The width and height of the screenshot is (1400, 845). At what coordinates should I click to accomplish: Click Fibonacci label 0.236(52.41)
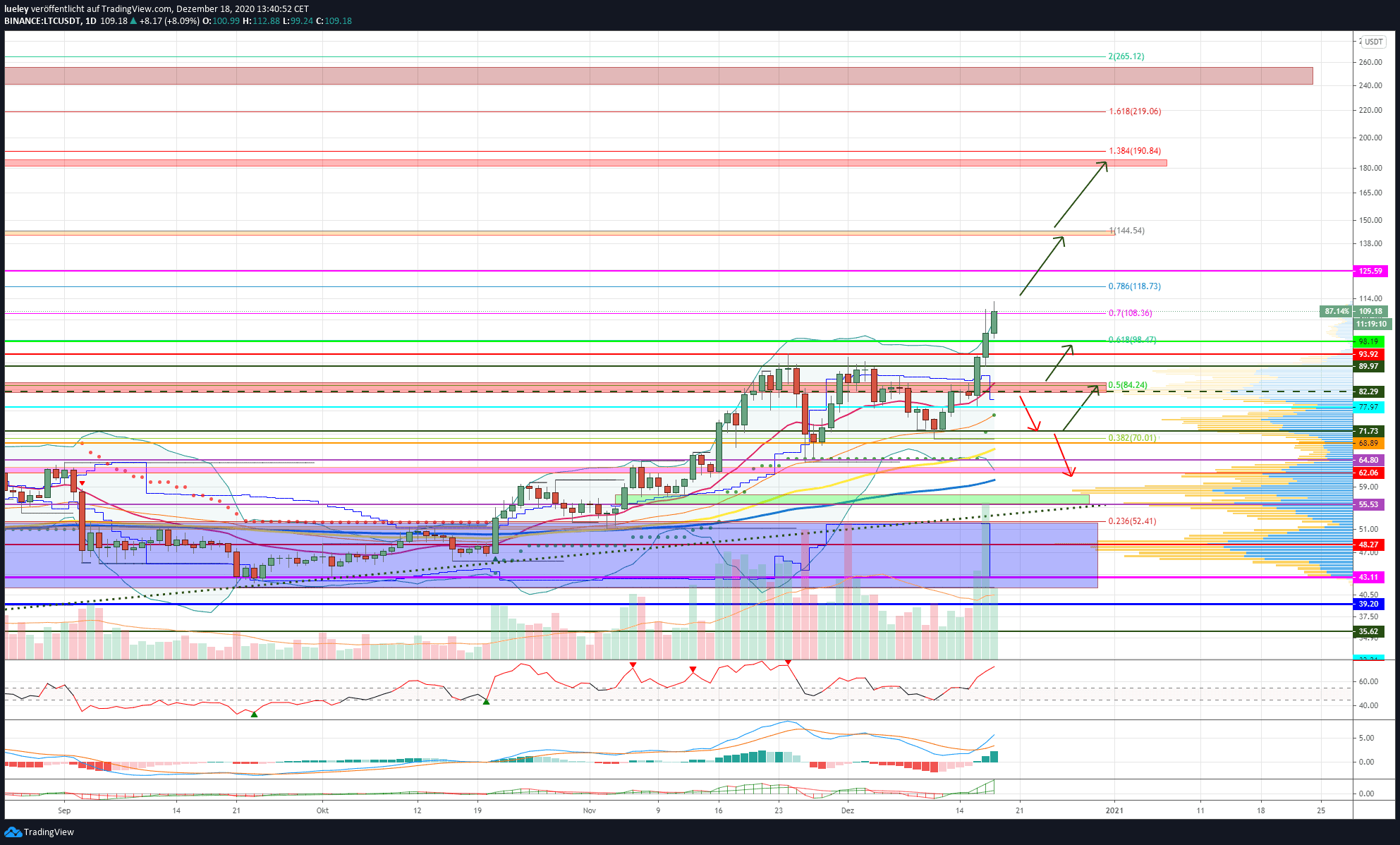(x=1132, y=521)
